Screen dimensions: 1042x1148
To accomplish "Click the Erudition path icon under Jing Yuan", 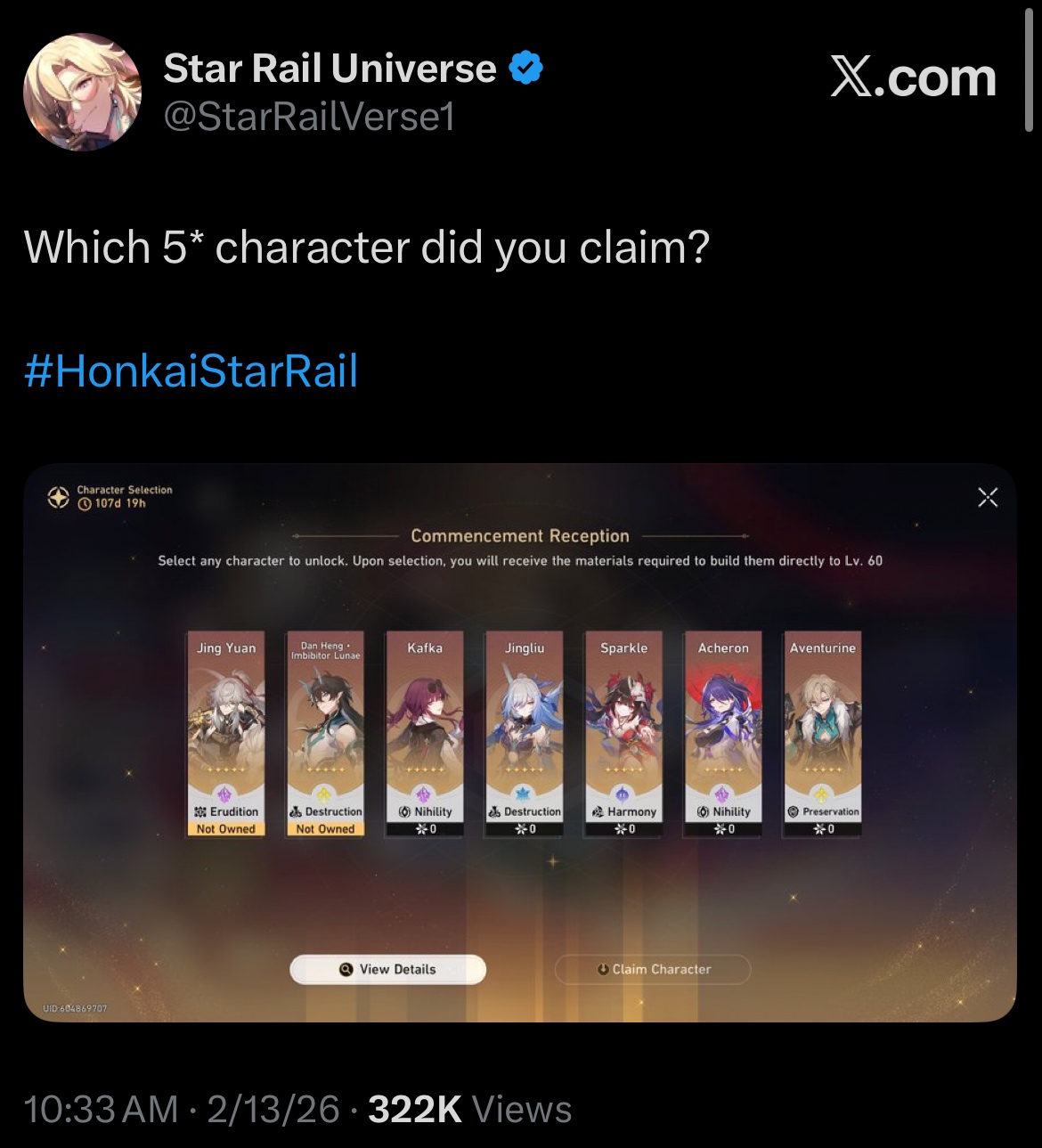I will [x=200, y=812].
